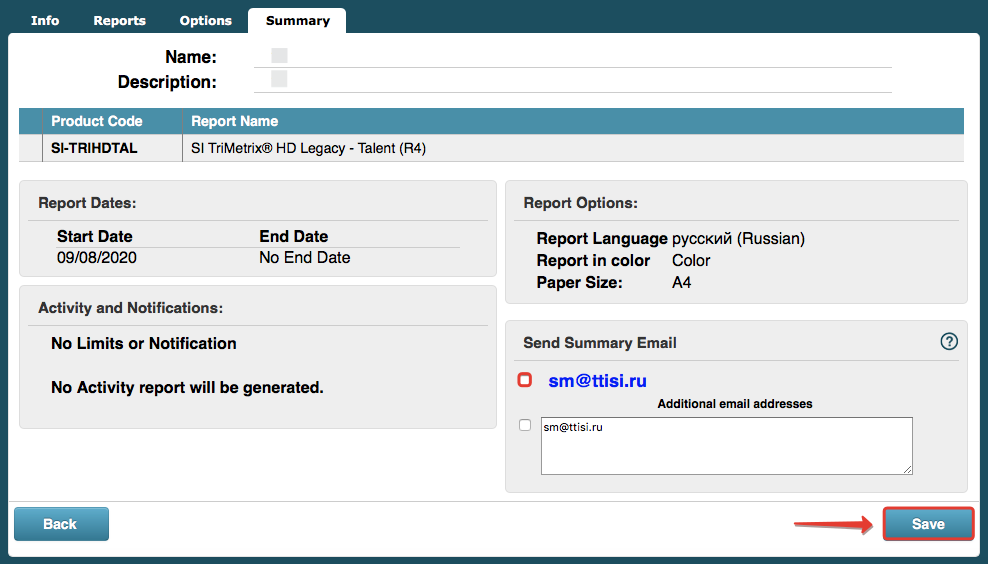Click the Name field line
The height and width of the screenshot is (564, 988).
pos(572,56)
